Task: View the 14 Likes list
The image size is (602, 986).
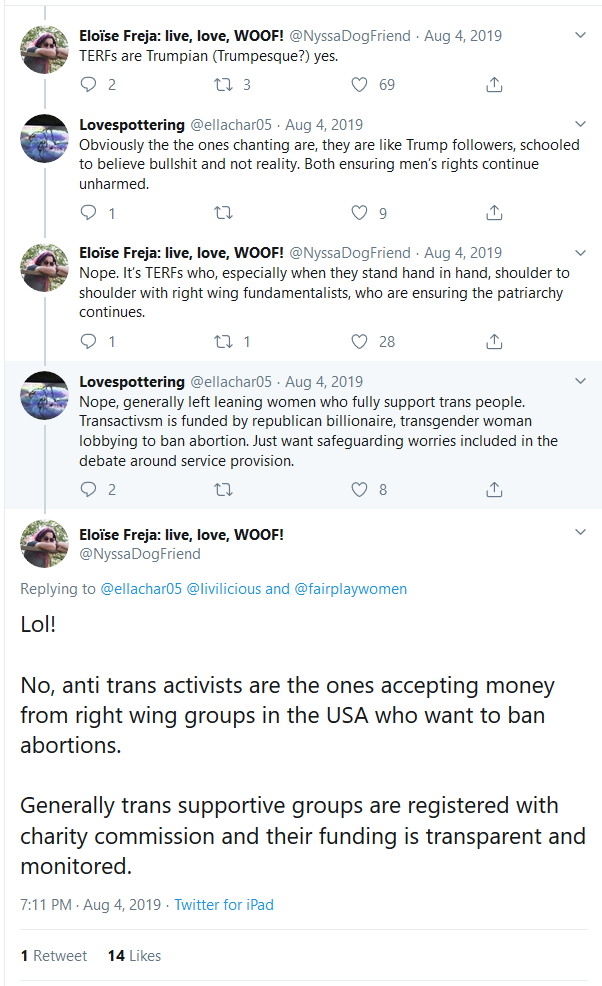Action: (134, 956)
